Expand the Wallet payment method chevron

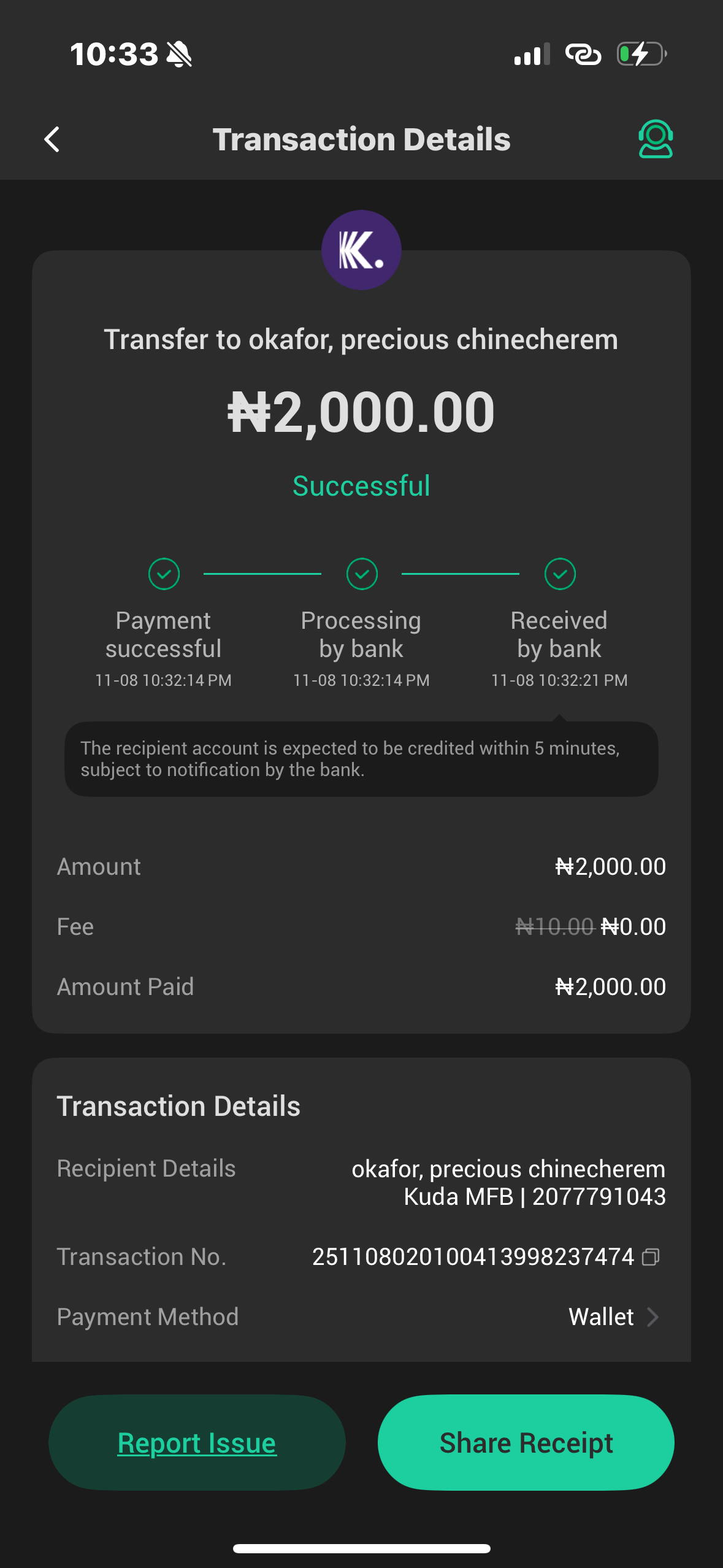tap(653, 1316)
